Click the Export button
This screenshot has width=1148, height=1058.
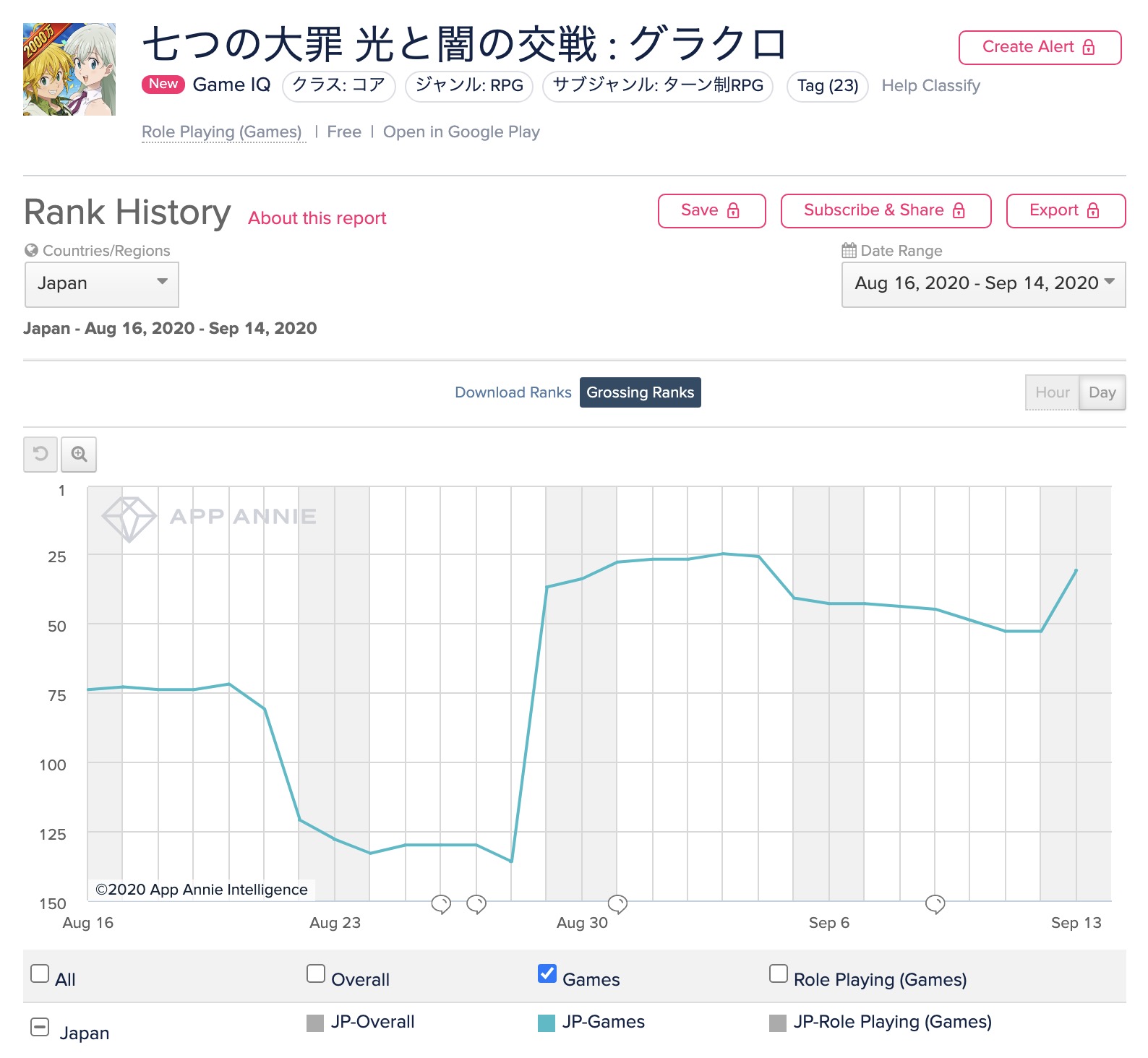tap(1066, 211)
